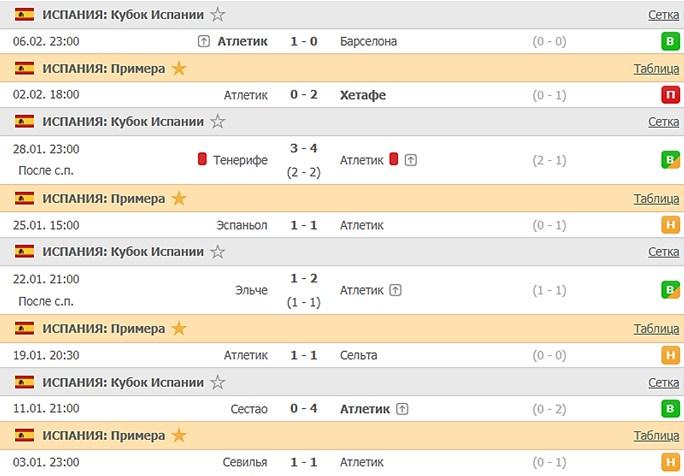
Task: Open the Сетка link in top header
Action: point(663,15)
